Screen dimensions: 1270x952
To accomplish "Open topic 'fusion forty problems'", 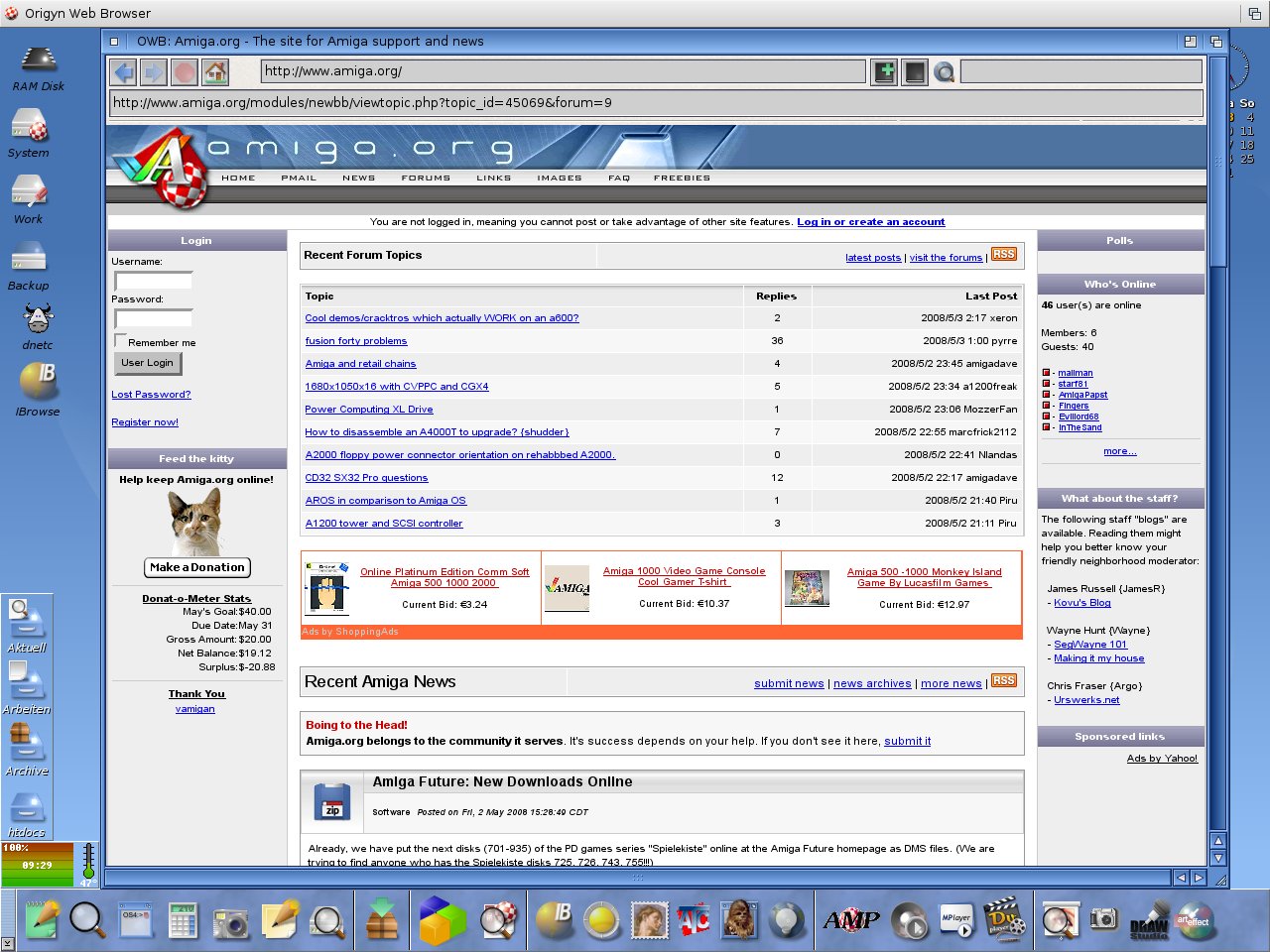I will [x=356, y=341].
